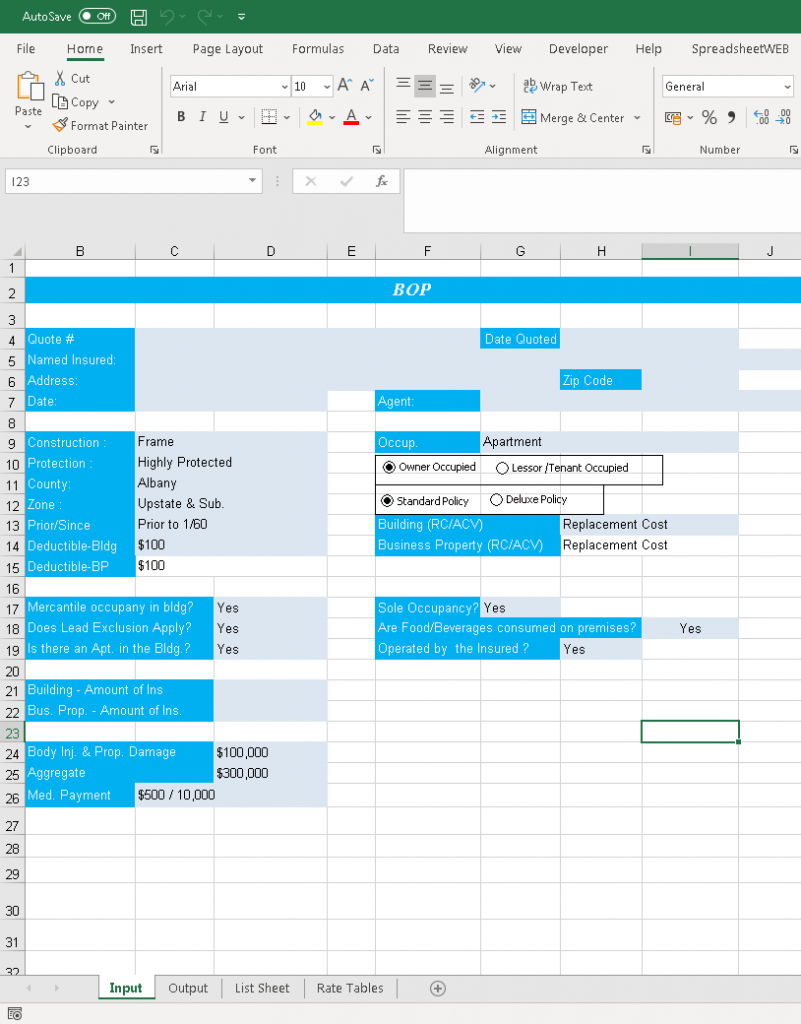Click the yellow fill color button
The image size is (801, 1024).
point(315,117)
